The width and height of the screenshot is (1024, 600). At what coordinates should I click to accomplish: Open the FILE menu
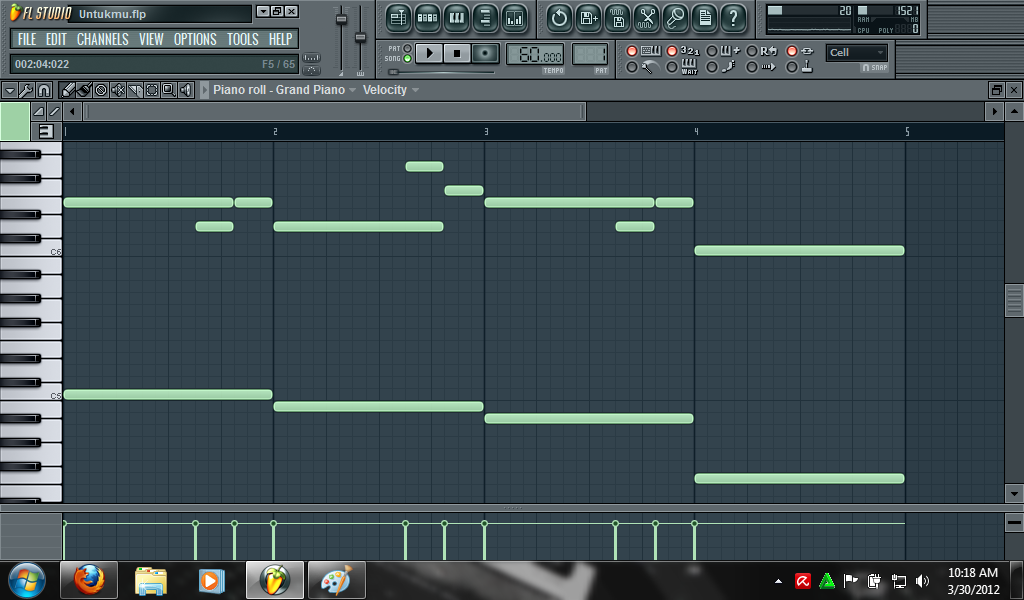pos(27,39)
